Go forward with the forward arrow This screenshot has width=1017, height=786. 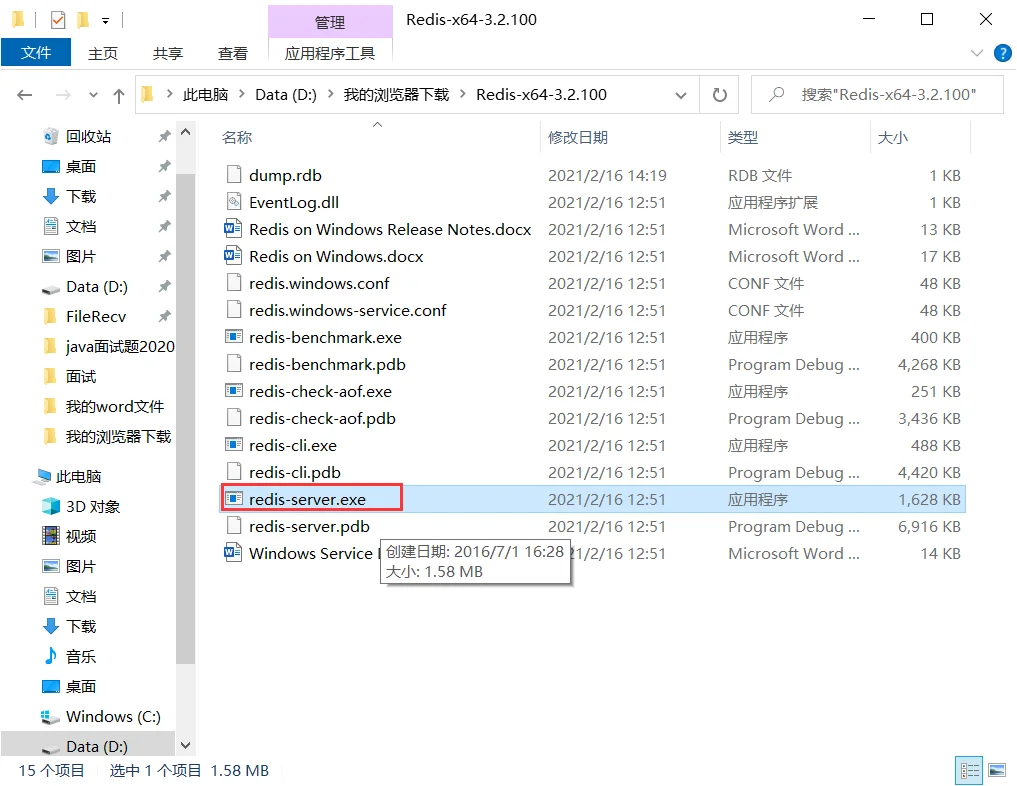coord(63,95)
